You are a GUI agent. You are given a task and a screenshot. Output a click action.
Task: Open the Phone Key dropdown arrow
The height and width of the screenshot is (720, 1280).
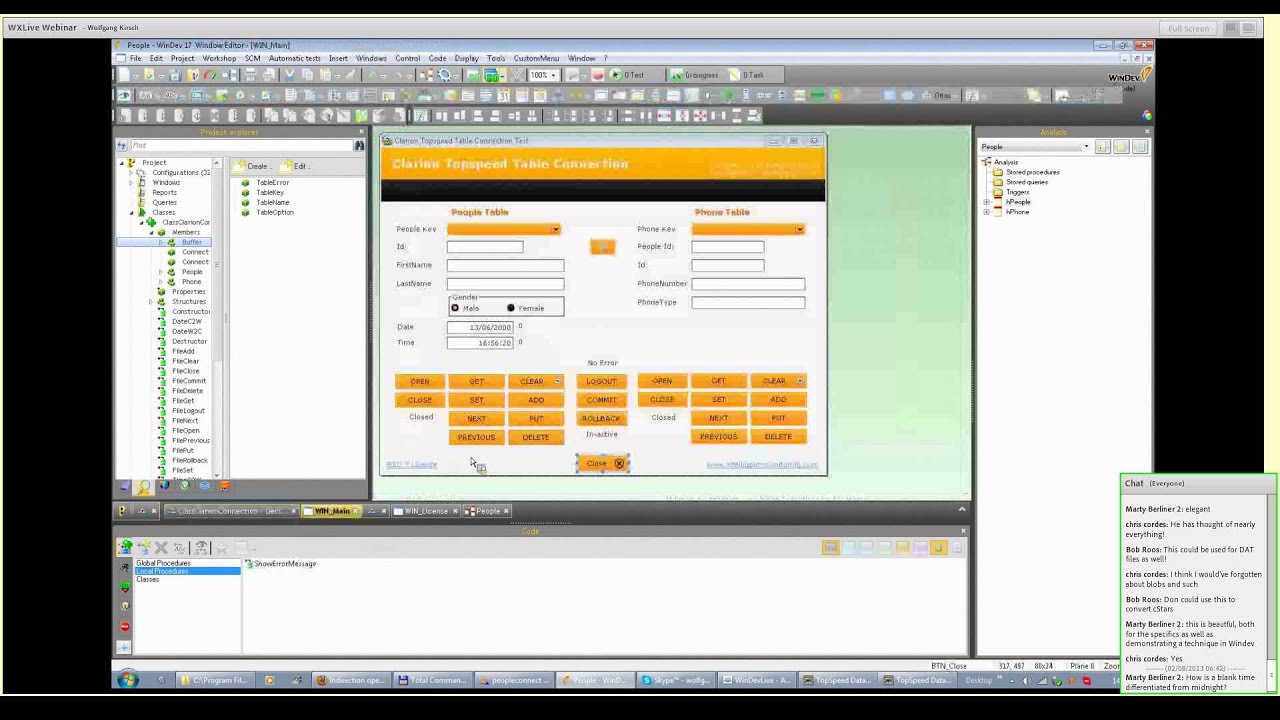[799, 230]
